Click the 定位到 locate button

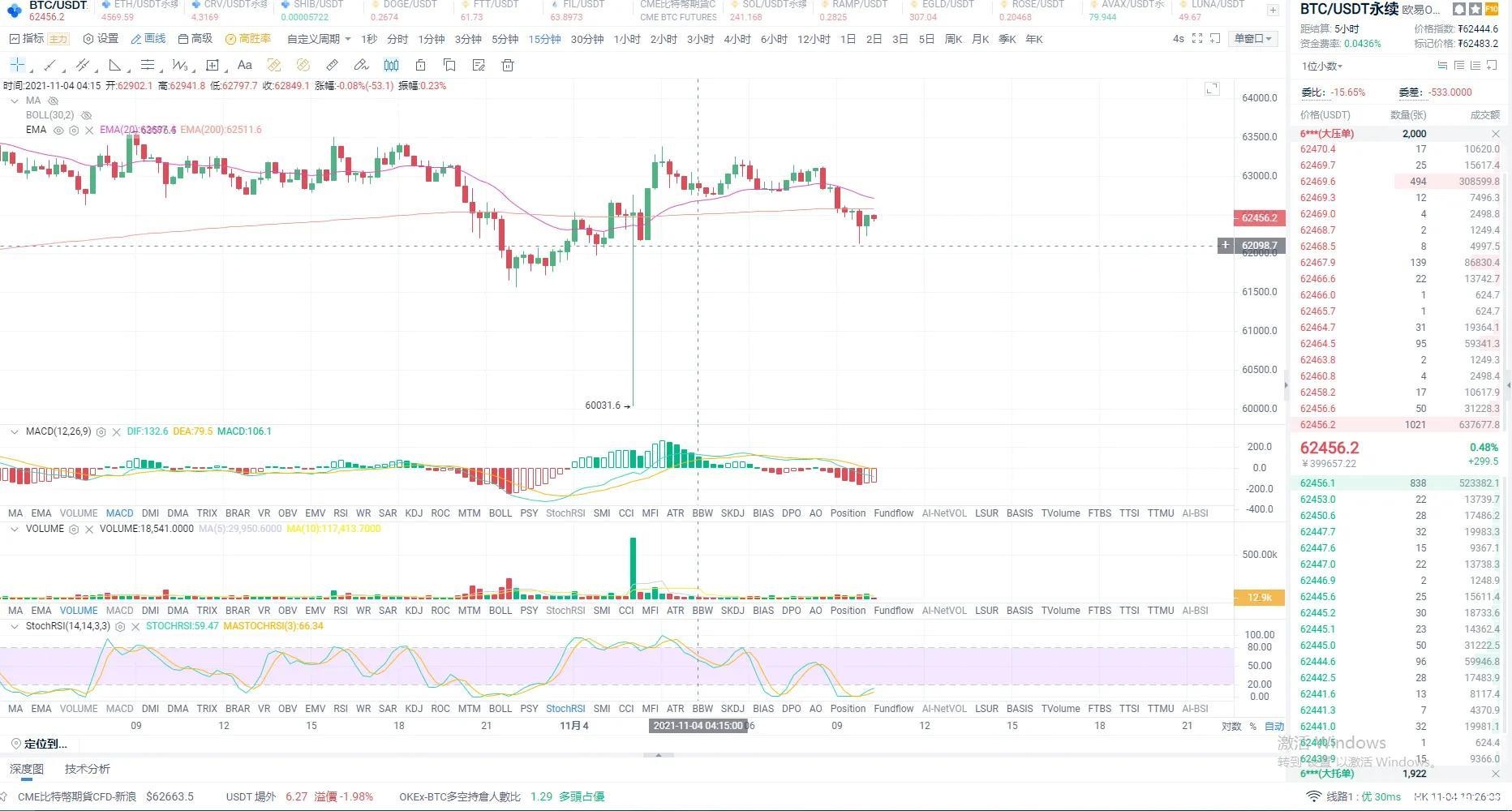(x=39, y=744)
